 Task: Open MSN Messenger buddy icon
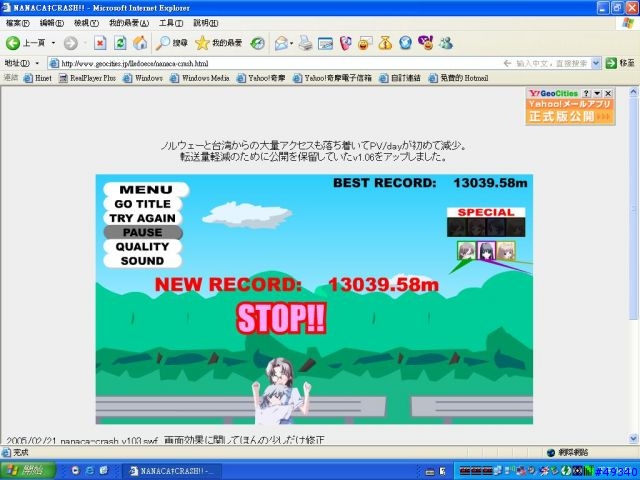(x=446, y=43)
